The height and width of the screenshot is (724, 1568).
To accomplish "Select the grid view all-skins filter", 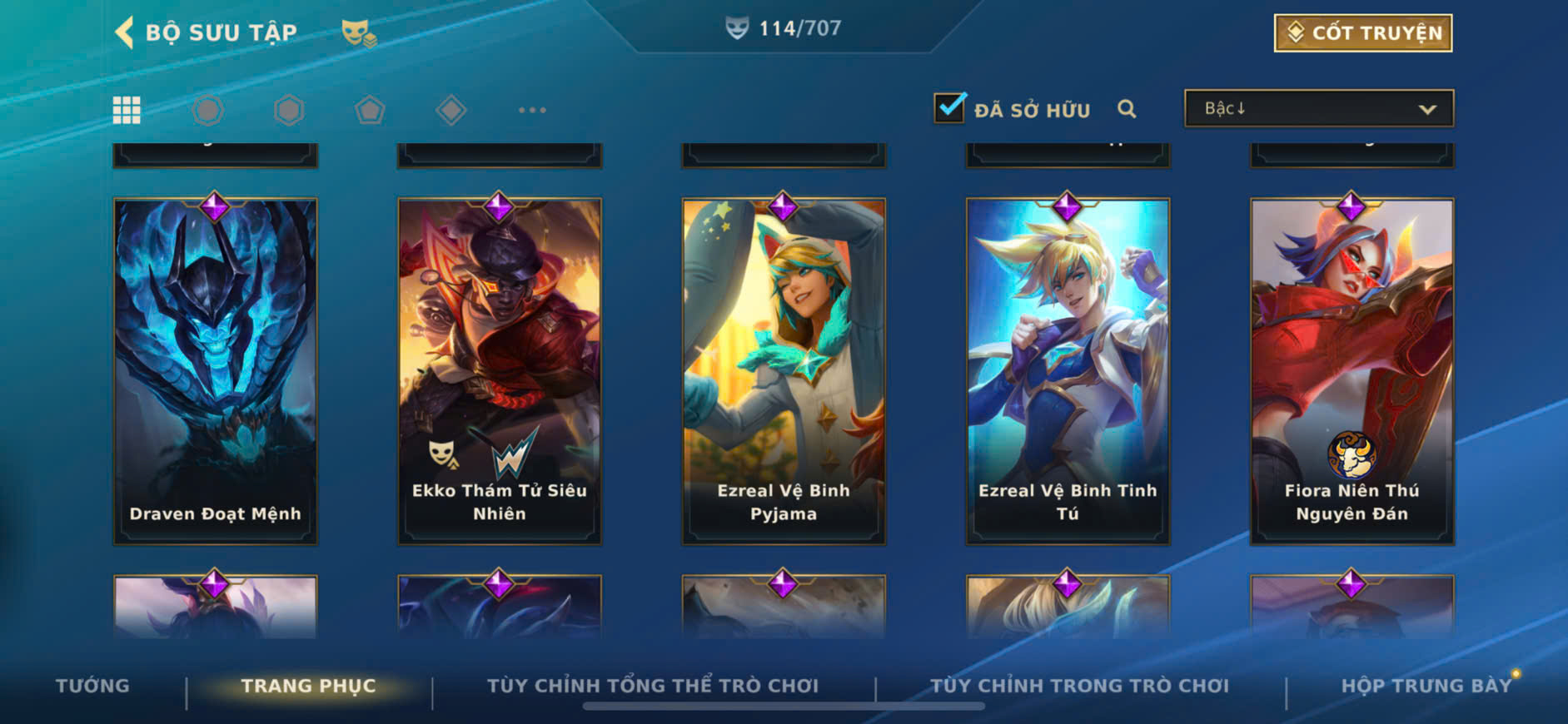I will coord(127,110).
